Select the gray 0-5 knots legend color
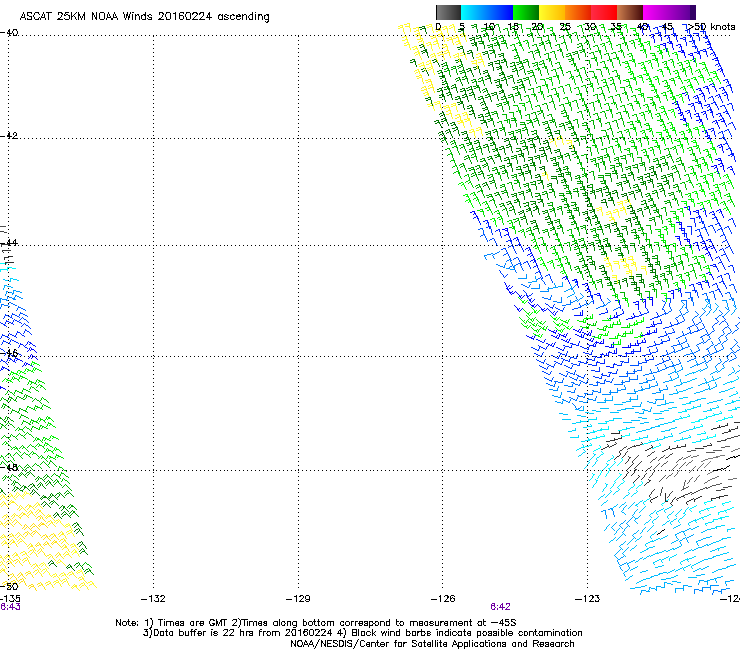 click(448, 12)
